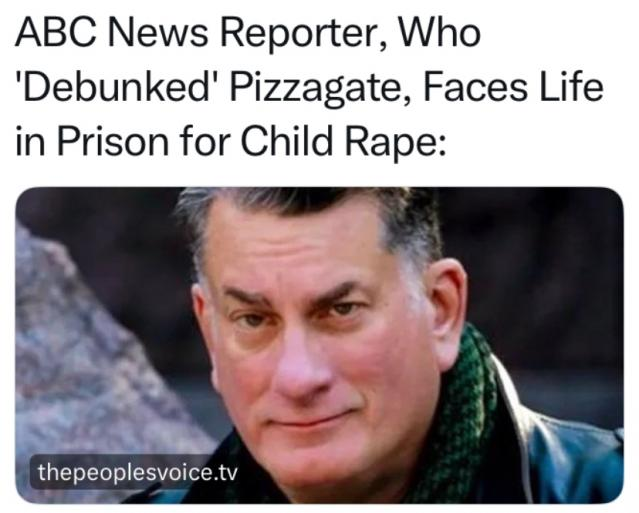The height and width of the screenshot is (513, 639).
Task: Click the thepeoplesvoice.tv domain label
Action: tap(137, 473)
